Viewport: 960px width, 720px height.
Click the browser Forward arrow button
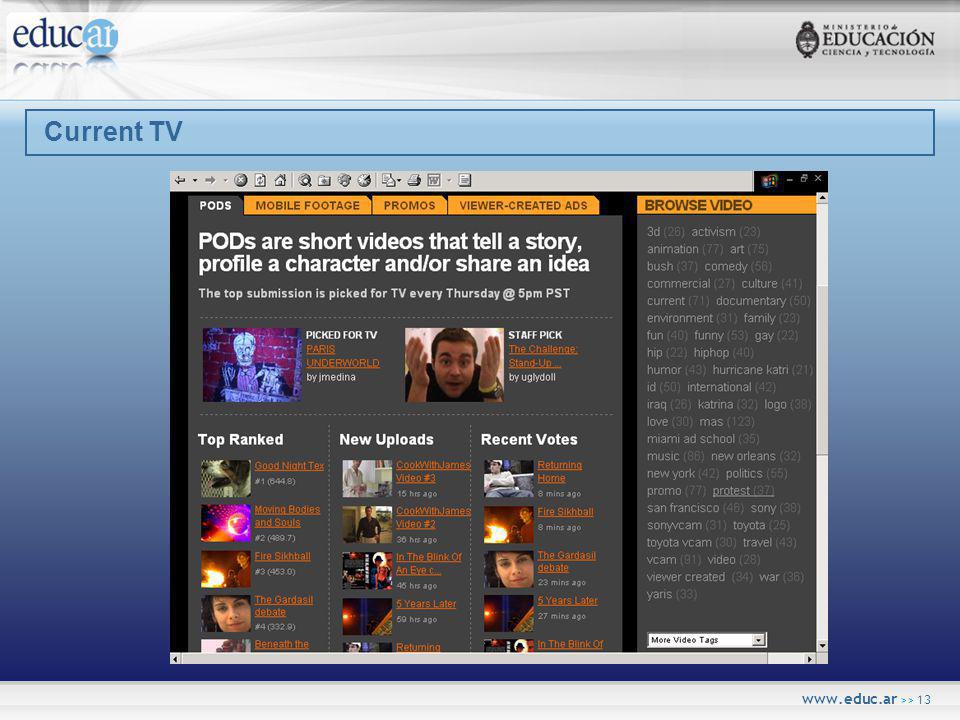coord(210,180)
